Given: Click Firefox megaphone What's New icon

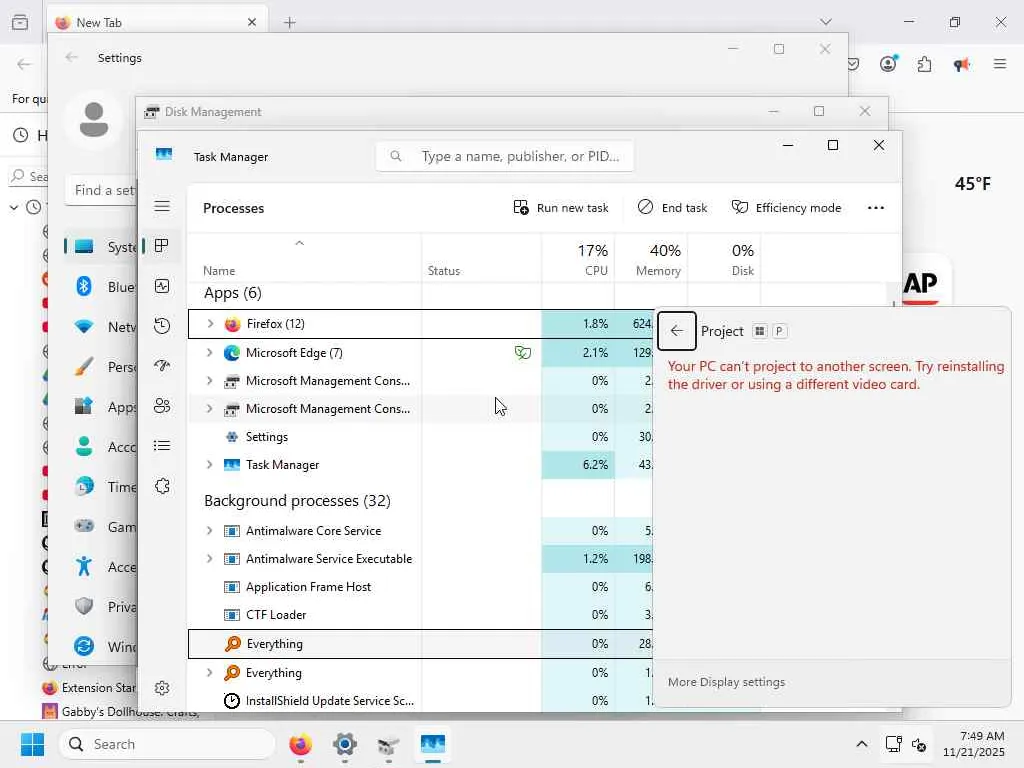Looking at the screenshot, I should [961, 64].
